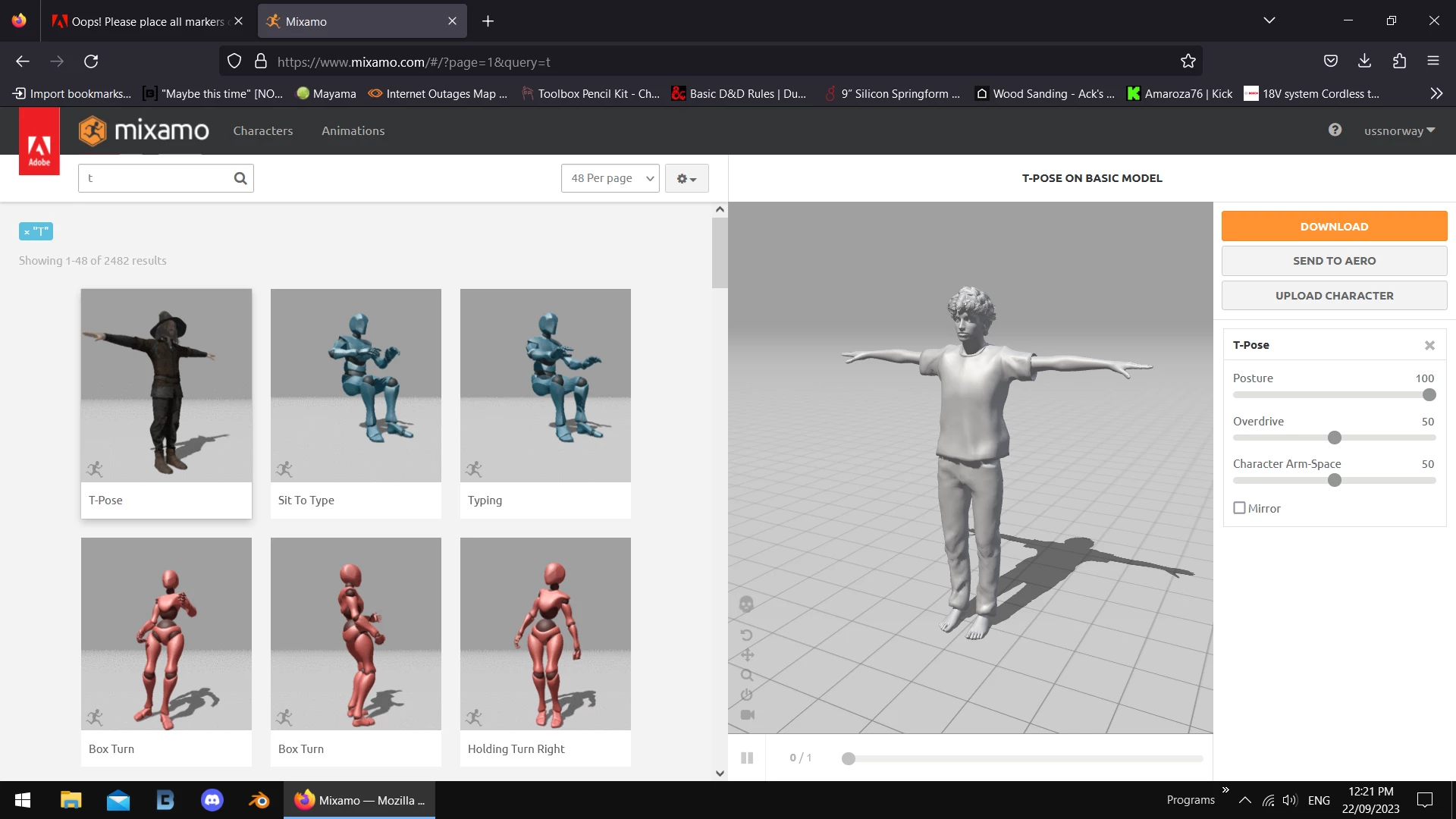Click the orange DOWNLOAD button

click(x=1334, y=226)
